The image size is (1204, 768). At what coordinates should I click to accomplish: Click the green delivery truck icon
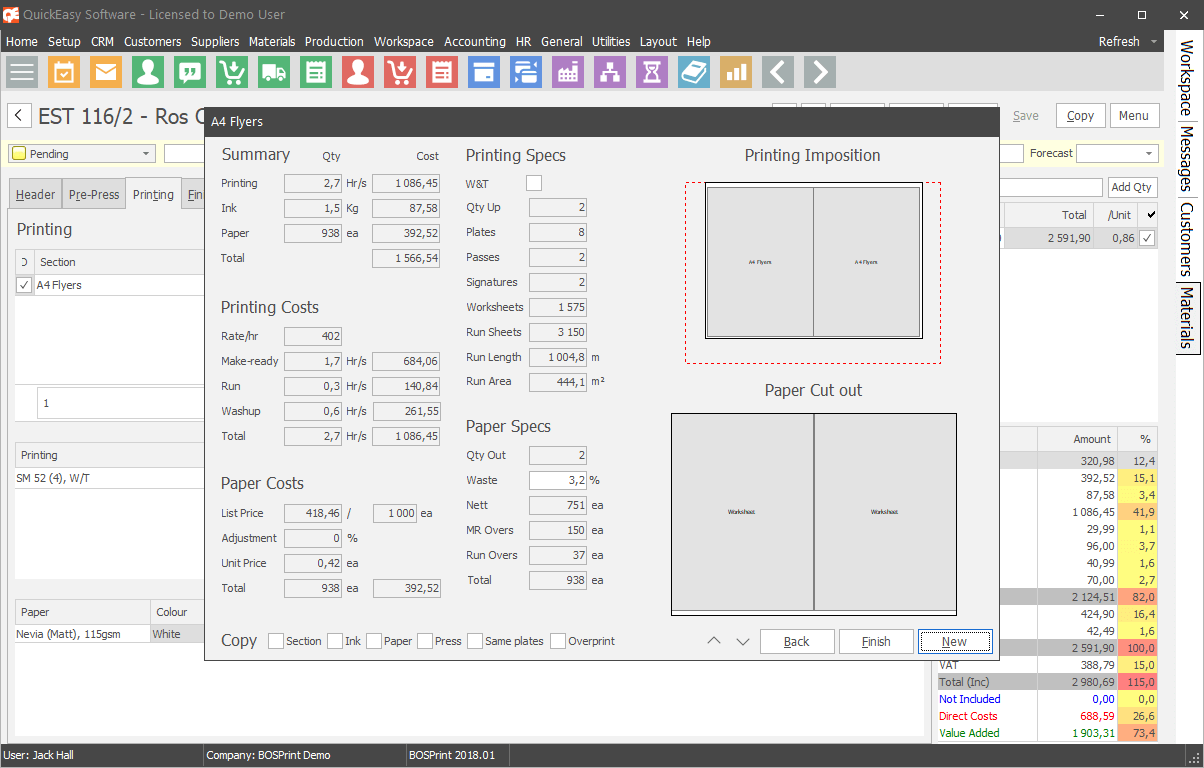274,72
